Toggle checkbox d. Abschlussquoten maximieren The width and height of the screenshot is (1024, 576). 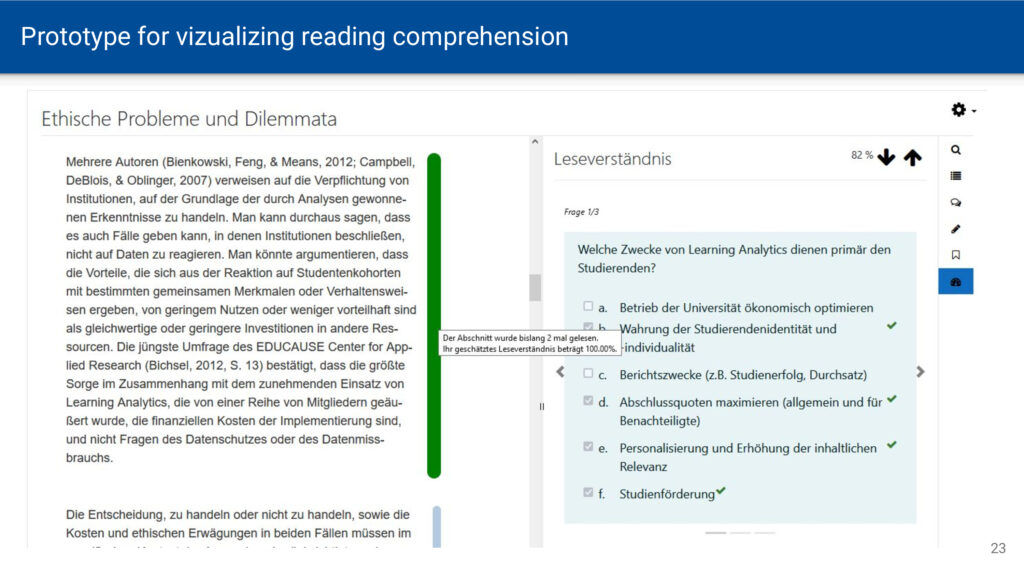coord(588,401)
